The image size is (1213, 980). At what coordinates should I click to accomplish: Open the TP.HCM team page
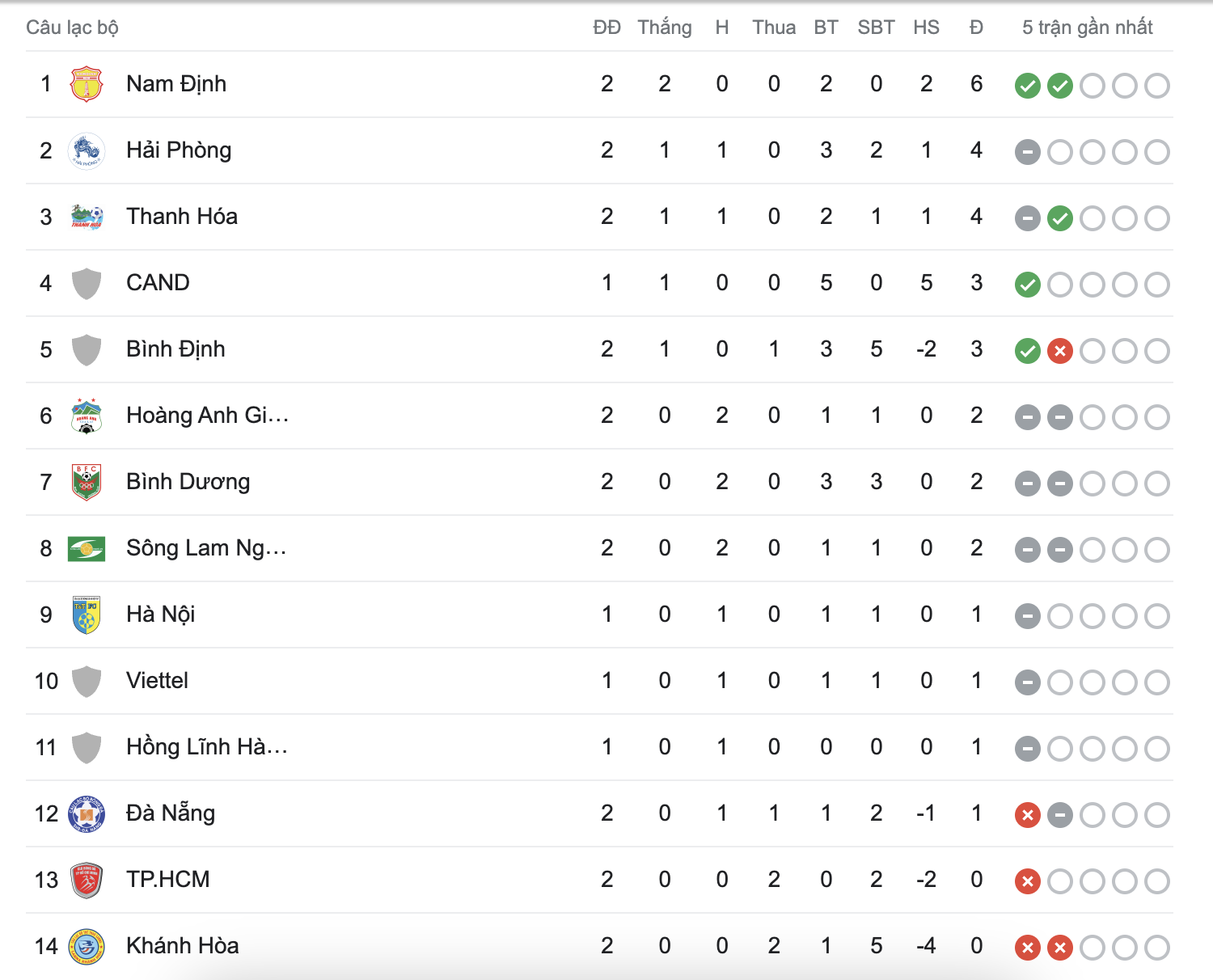tap(167, 880)
